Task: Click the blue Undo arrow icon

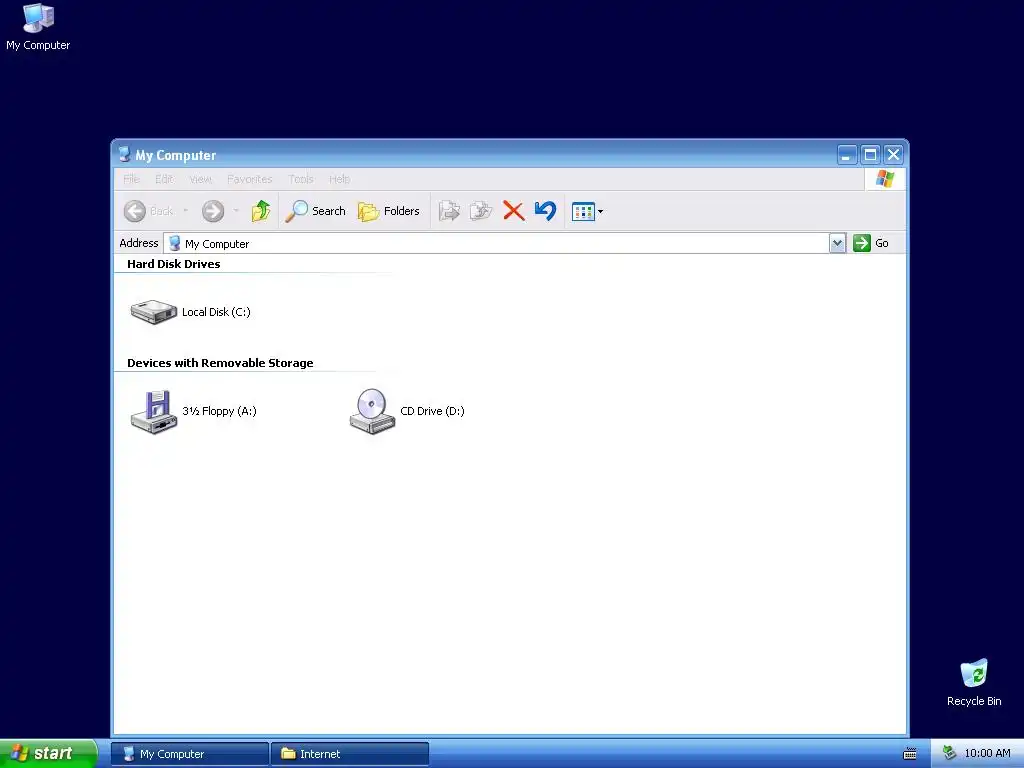Action: coord(545,211)
